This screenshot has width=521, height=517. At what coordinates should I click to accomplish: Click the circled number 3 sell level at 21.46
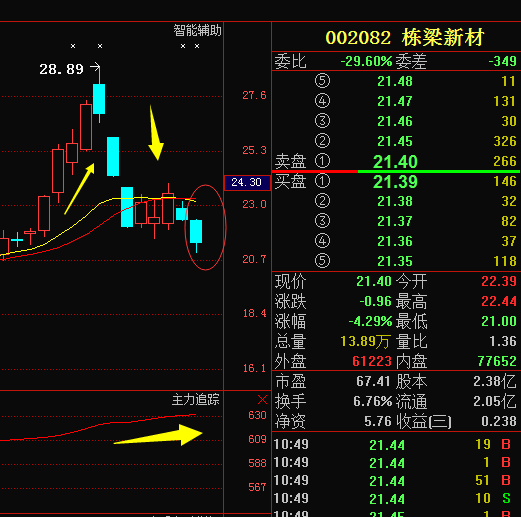click(x=322, y=121)
